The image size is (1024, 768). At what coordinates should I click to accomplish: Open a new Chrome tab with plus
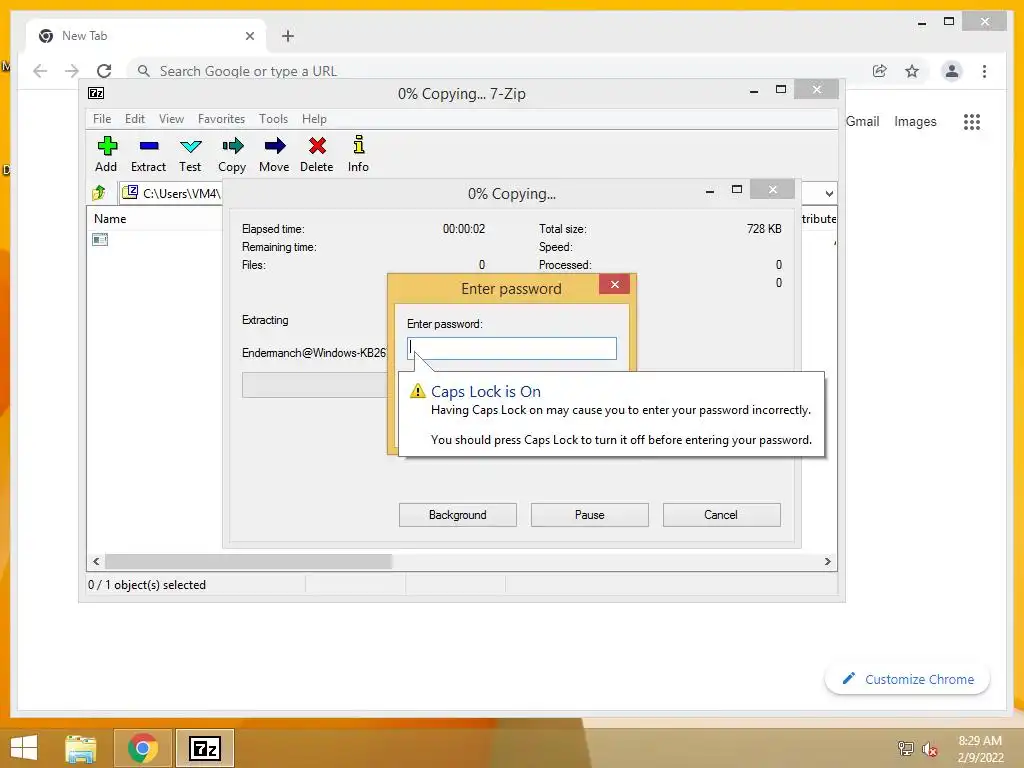288,36
